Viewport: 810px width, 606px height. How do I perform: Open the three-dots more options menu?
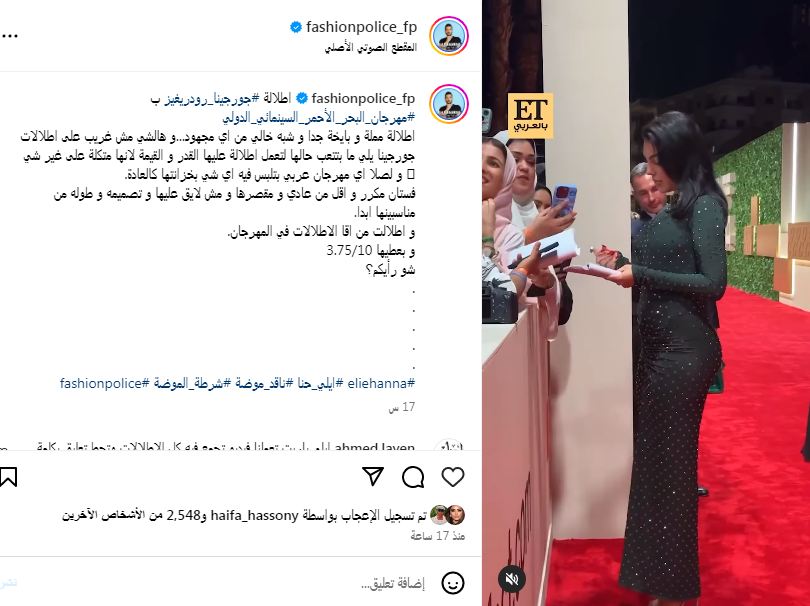9,36
